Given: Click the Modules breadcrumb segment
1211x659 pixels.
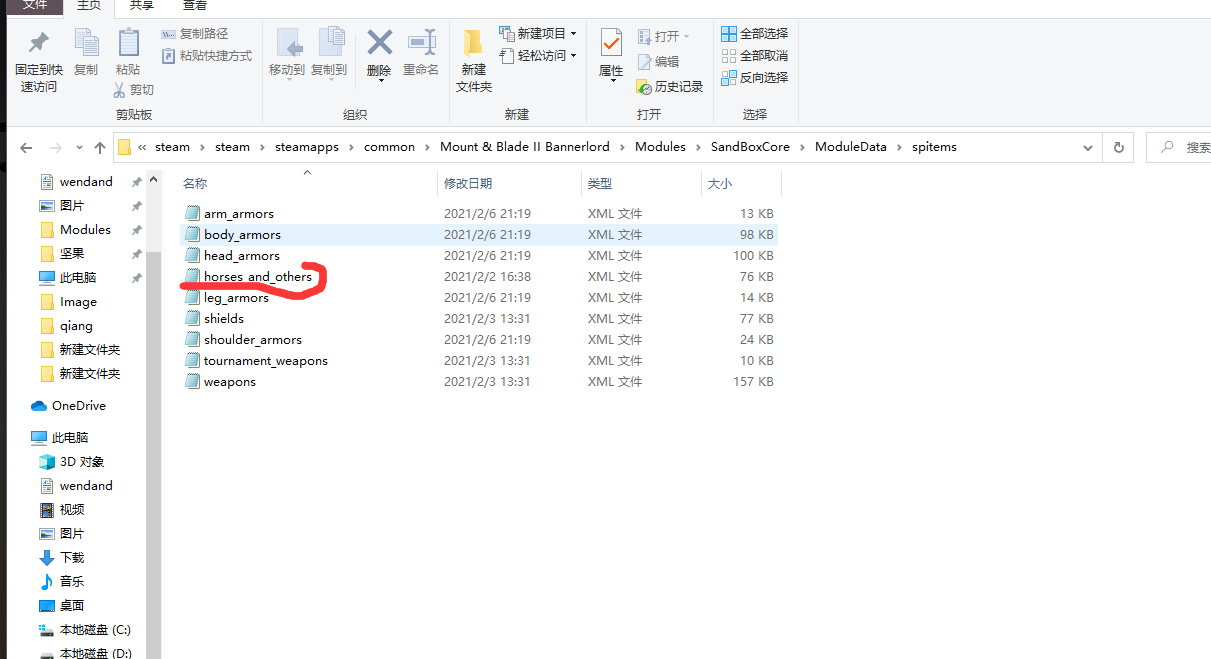Looking at the screenshot, I should pos(660,147).
